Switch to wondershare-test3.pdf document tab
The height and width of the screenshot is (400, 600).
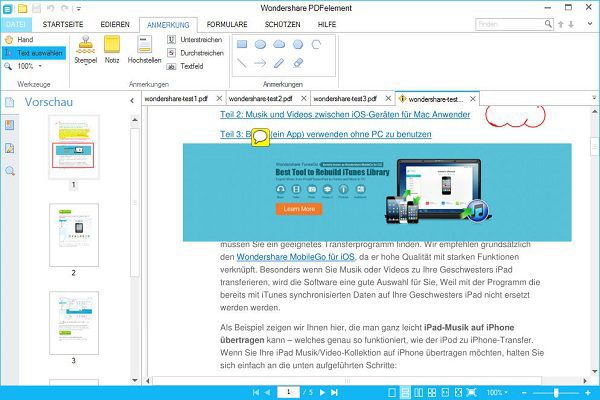[345, 99]
